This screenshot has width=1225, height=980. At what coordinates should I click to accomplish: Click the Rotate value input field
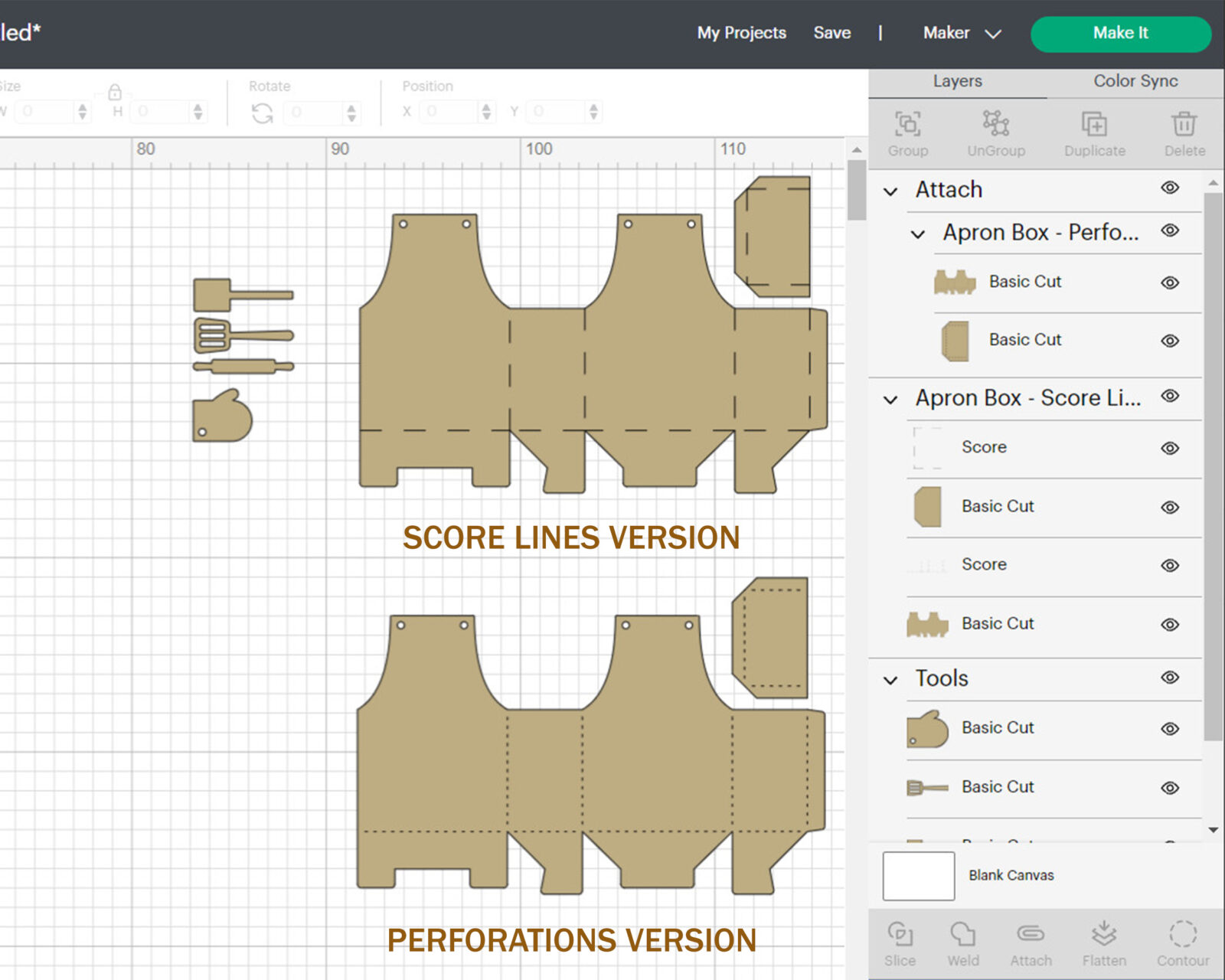pyautogui.click(x=314, y=113)
